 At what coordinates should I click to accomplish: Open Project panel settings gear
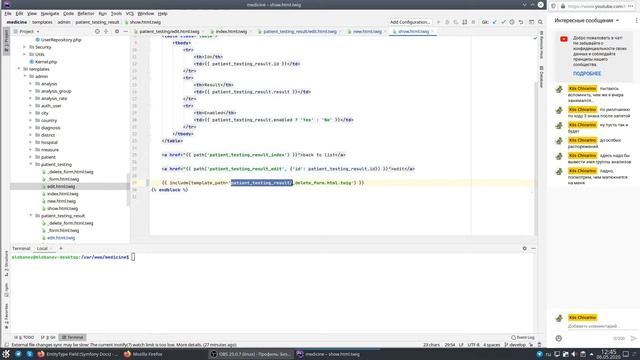pyautogui.click(x=117, y=31)
